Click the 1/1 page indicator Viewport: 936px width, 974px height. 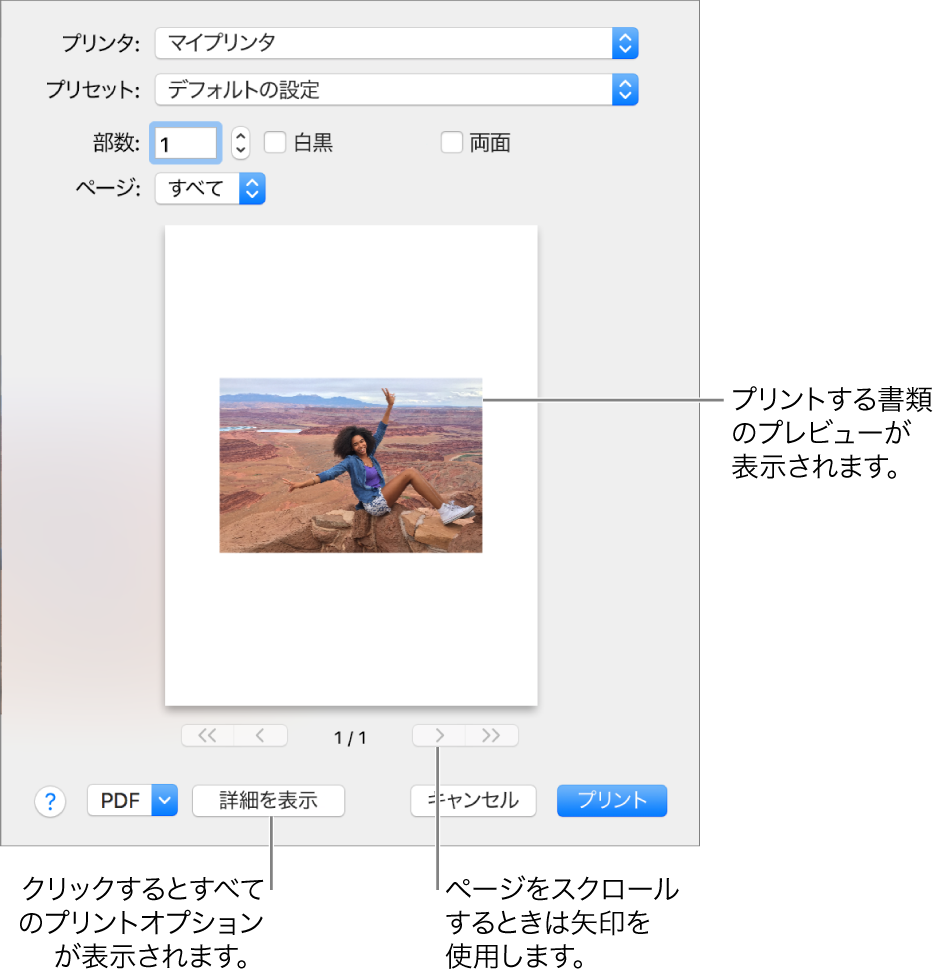pyautogui.click(x=351, y=735)
